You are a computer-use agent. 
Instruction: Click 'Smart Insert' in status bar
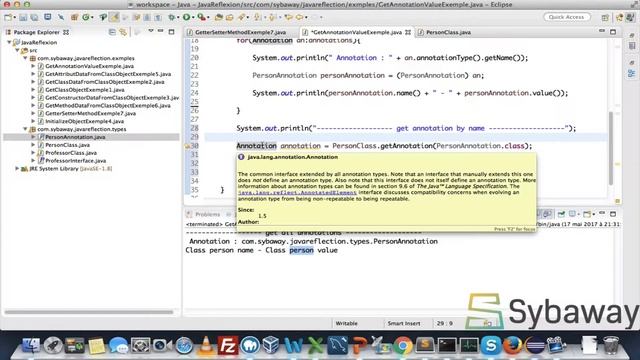pos(404,323)
